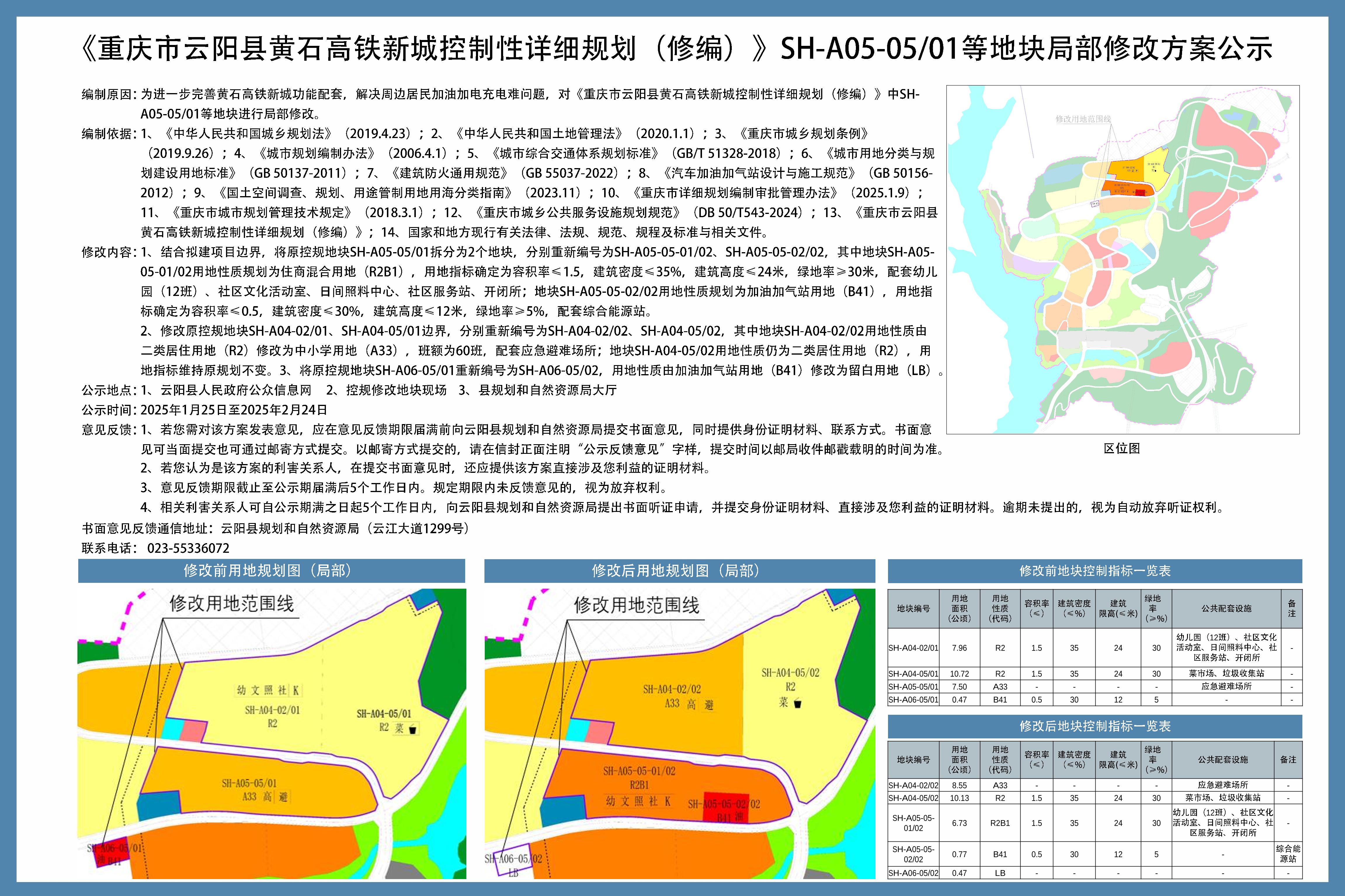Select the 公示地点 label
The image size is (1345, 896).
tap(108, 390)
